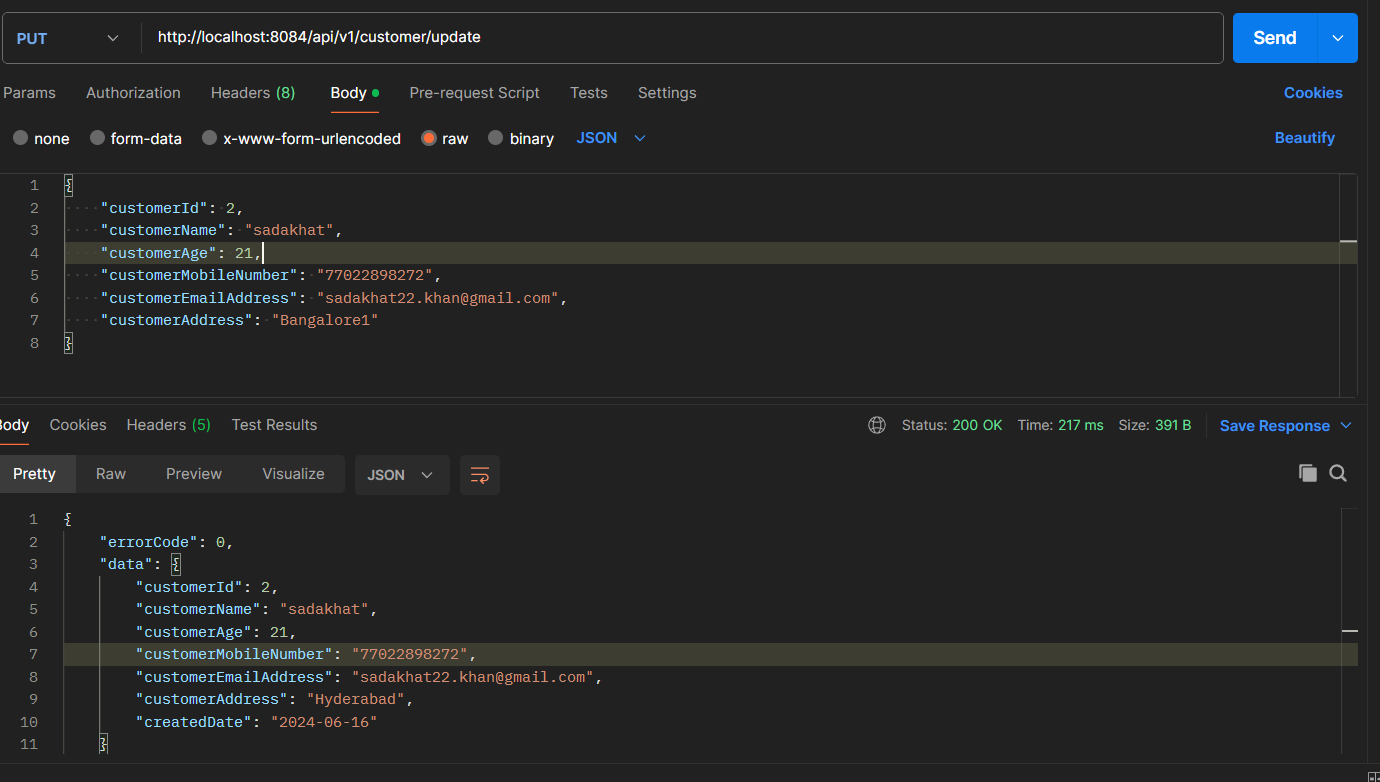Collapse the data object fold bracket in response
The image size is (1380, 782).
pos(176,565)
